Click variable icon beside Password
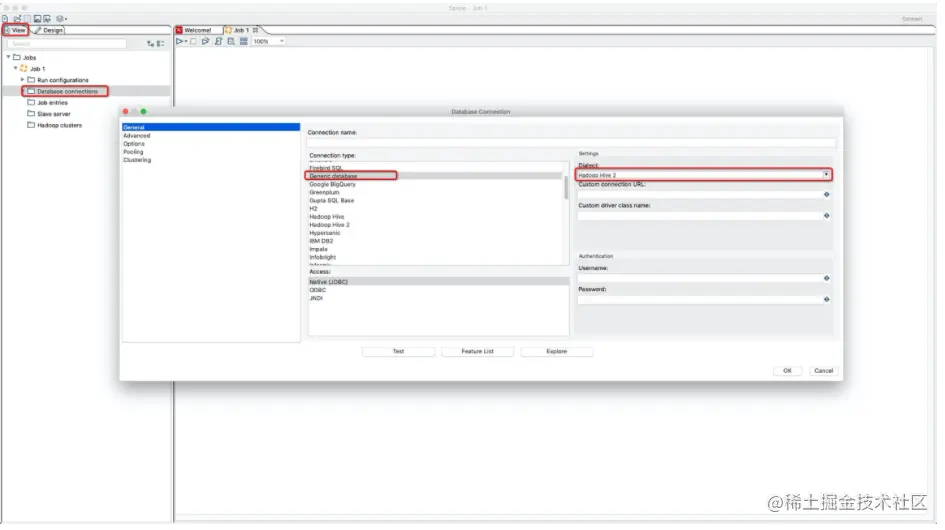Image resolution: width=945 pixels, height=530 pixels. 826,299
